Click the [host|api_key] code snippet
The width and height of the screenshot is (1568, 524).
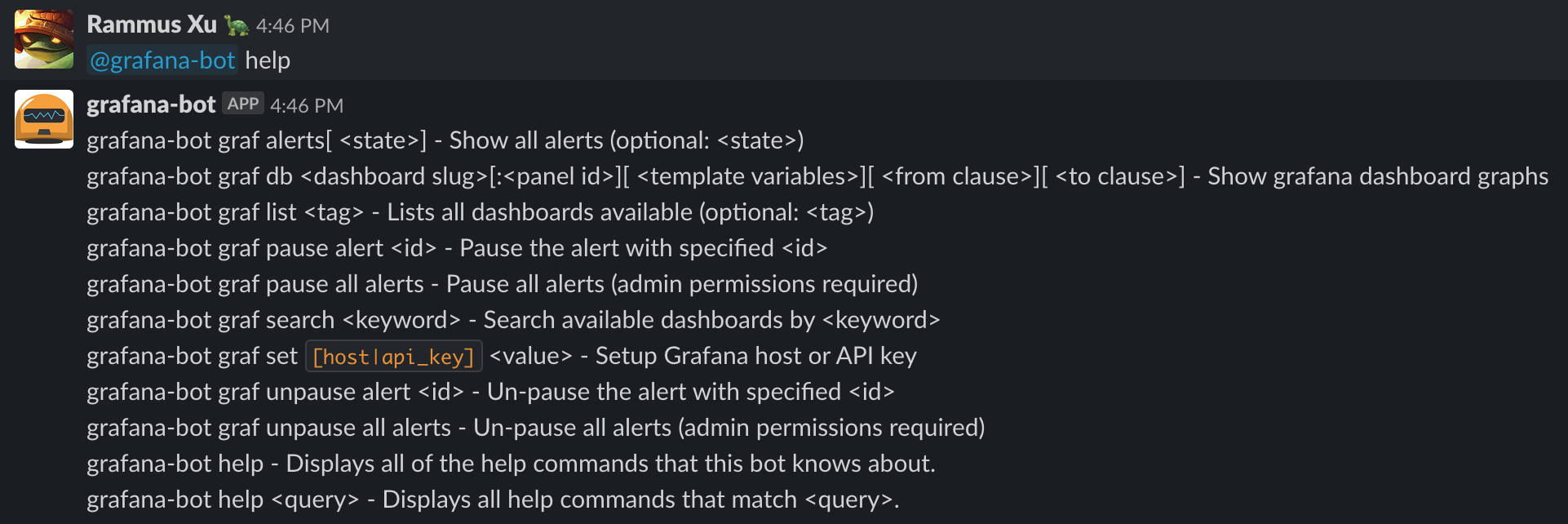coord(394,357)
